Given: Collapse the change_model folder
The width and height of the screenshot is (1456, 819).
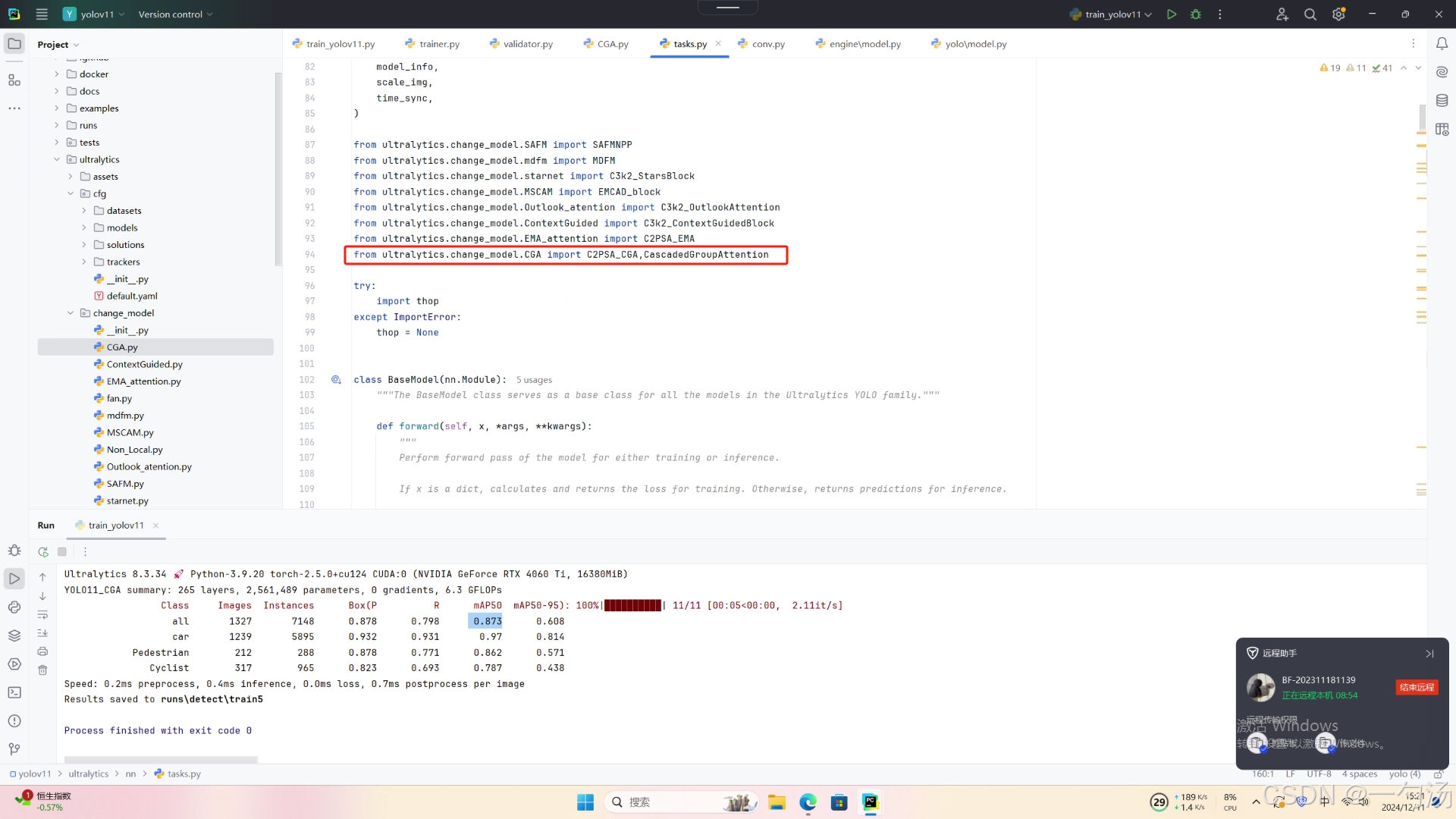Looking at the screenshot, I should pos(71,313).
